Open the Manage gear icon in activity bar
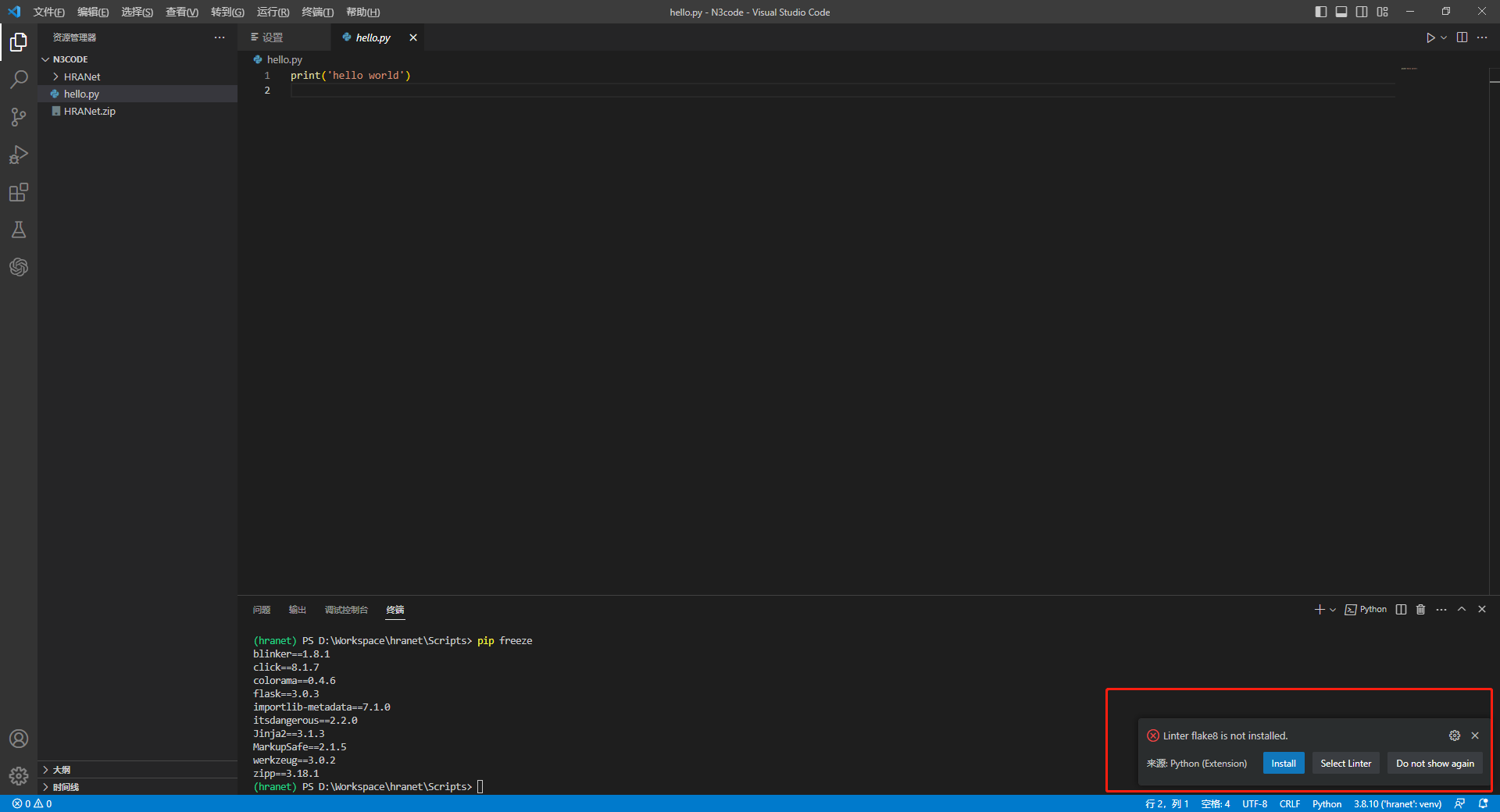1500x812 pixels. click(19, 776)
